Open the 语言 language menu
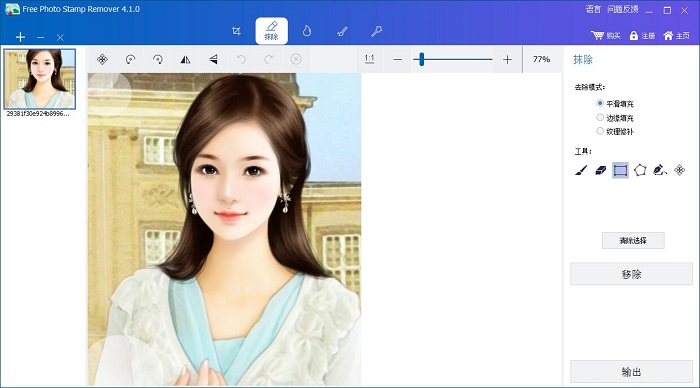This screenshot has height=388, width=700. point(593,9)
